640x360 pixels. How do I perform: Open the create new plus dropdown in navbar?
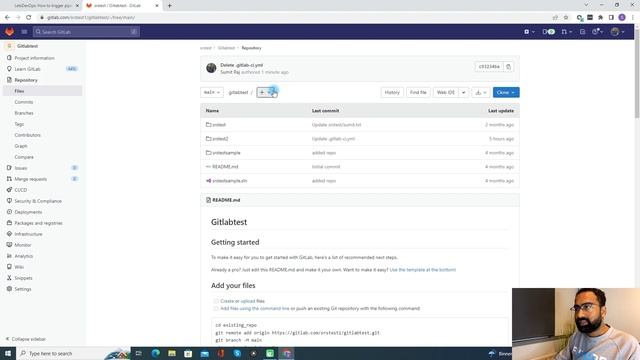pos(529,31)
